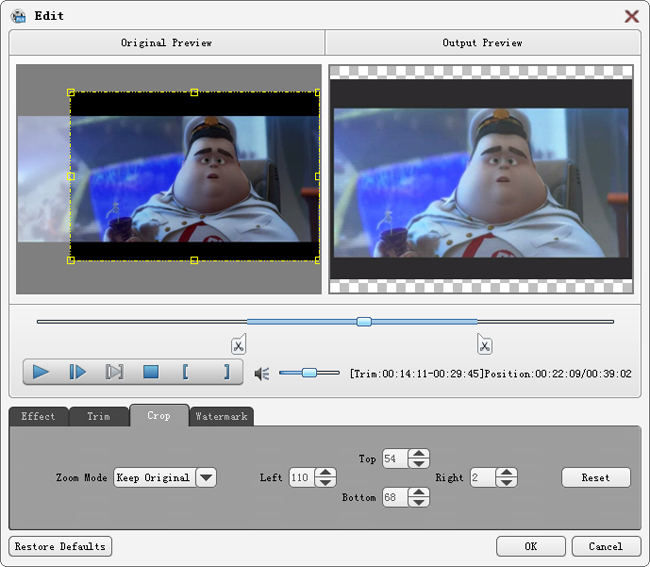Increase the Left crop value
650x567 pixels.
click(x=325, y=472)
